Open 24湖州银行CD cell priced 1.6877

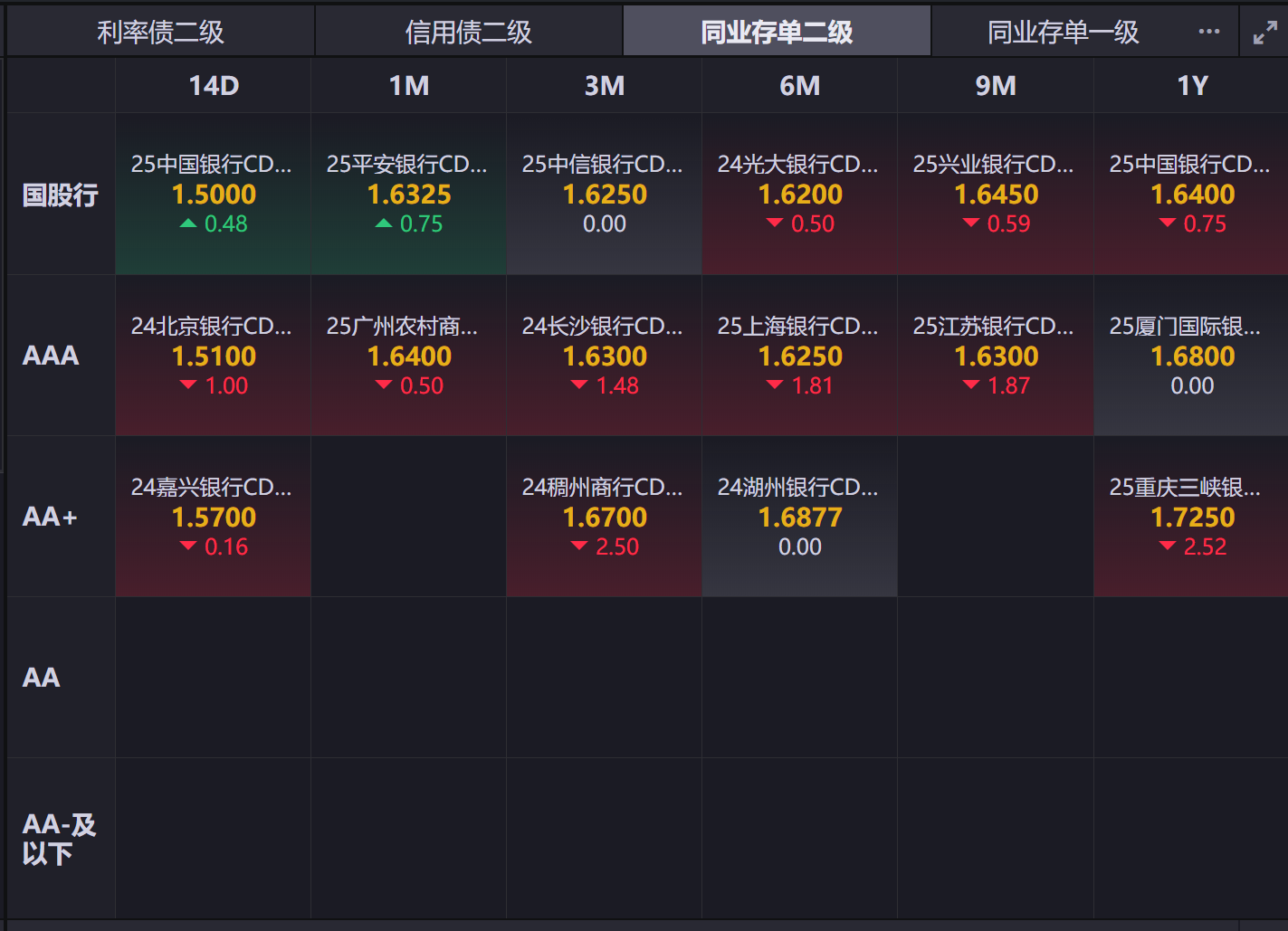pyautogui.click(x=800, y=517)
